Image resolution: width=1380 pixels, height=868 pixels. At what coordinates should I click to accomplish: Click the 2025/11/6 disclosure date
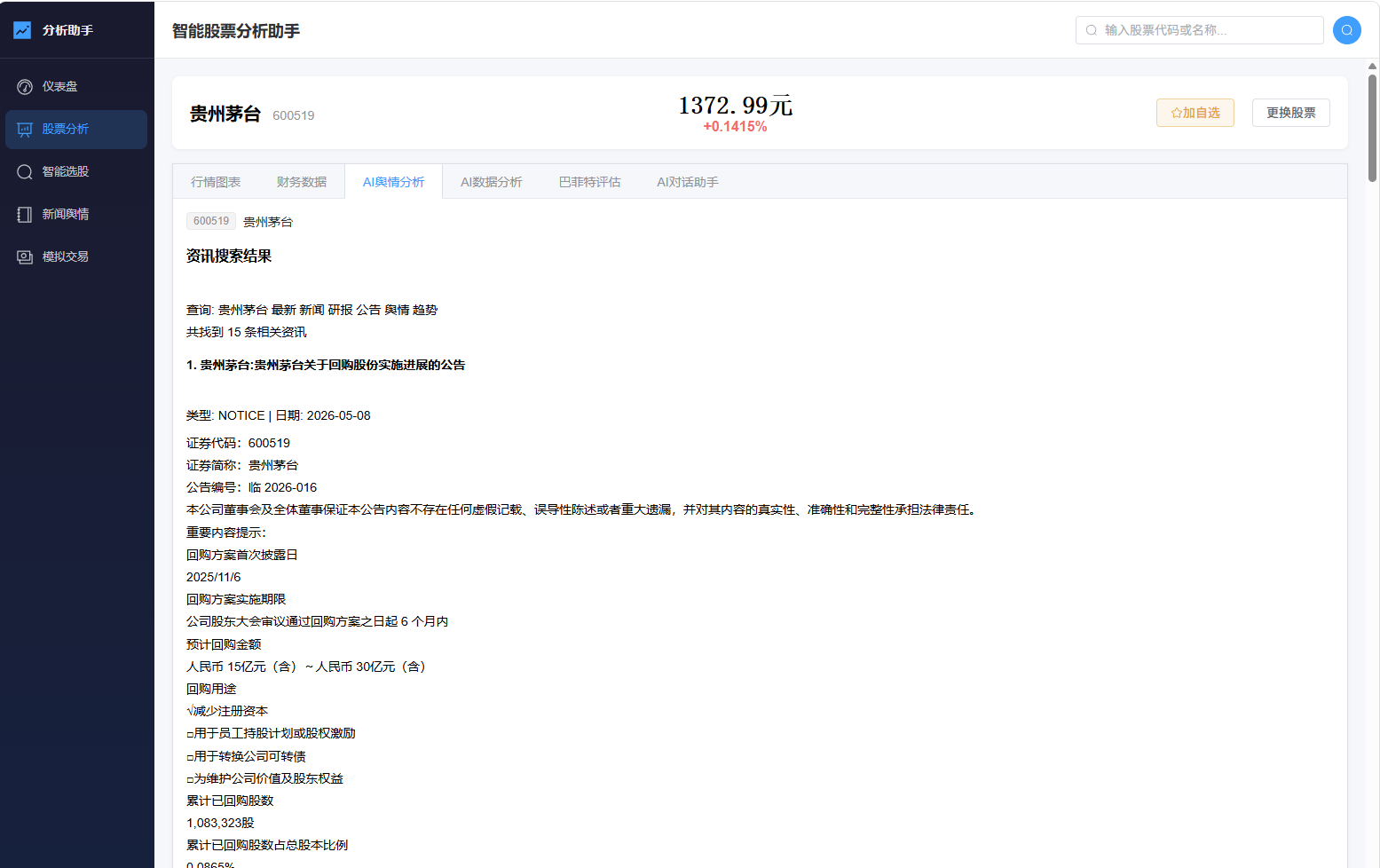pyautogui.click(x=214, y=577)
